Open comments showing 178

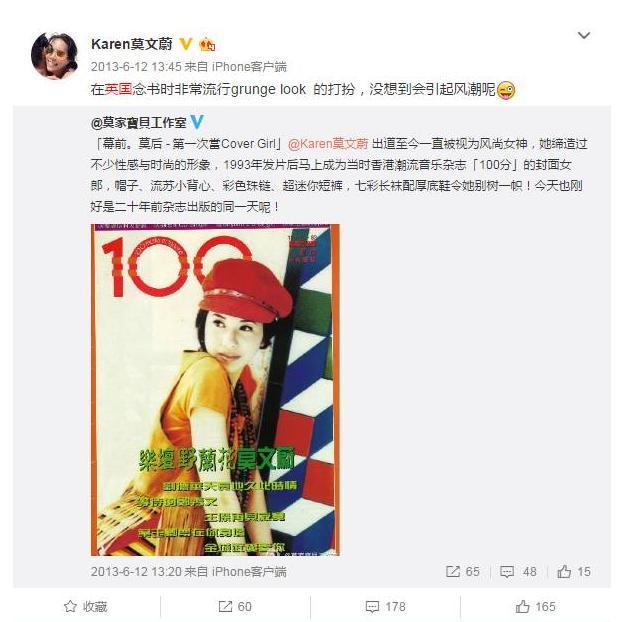tap(386, 607)
